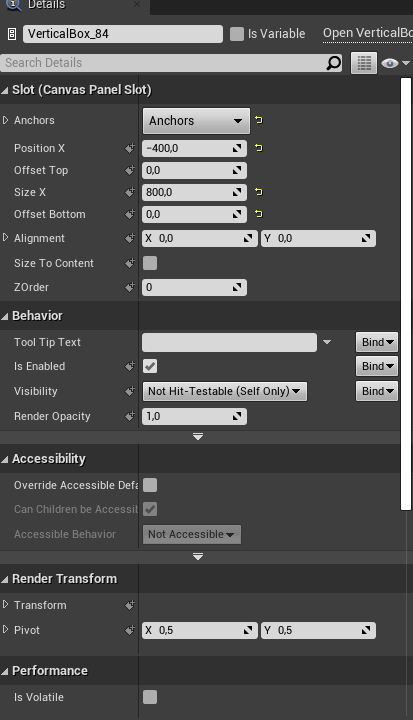The image size is (413, 720).
Task: Enable the Is Variable checkbox
Action: pos(237,34)
